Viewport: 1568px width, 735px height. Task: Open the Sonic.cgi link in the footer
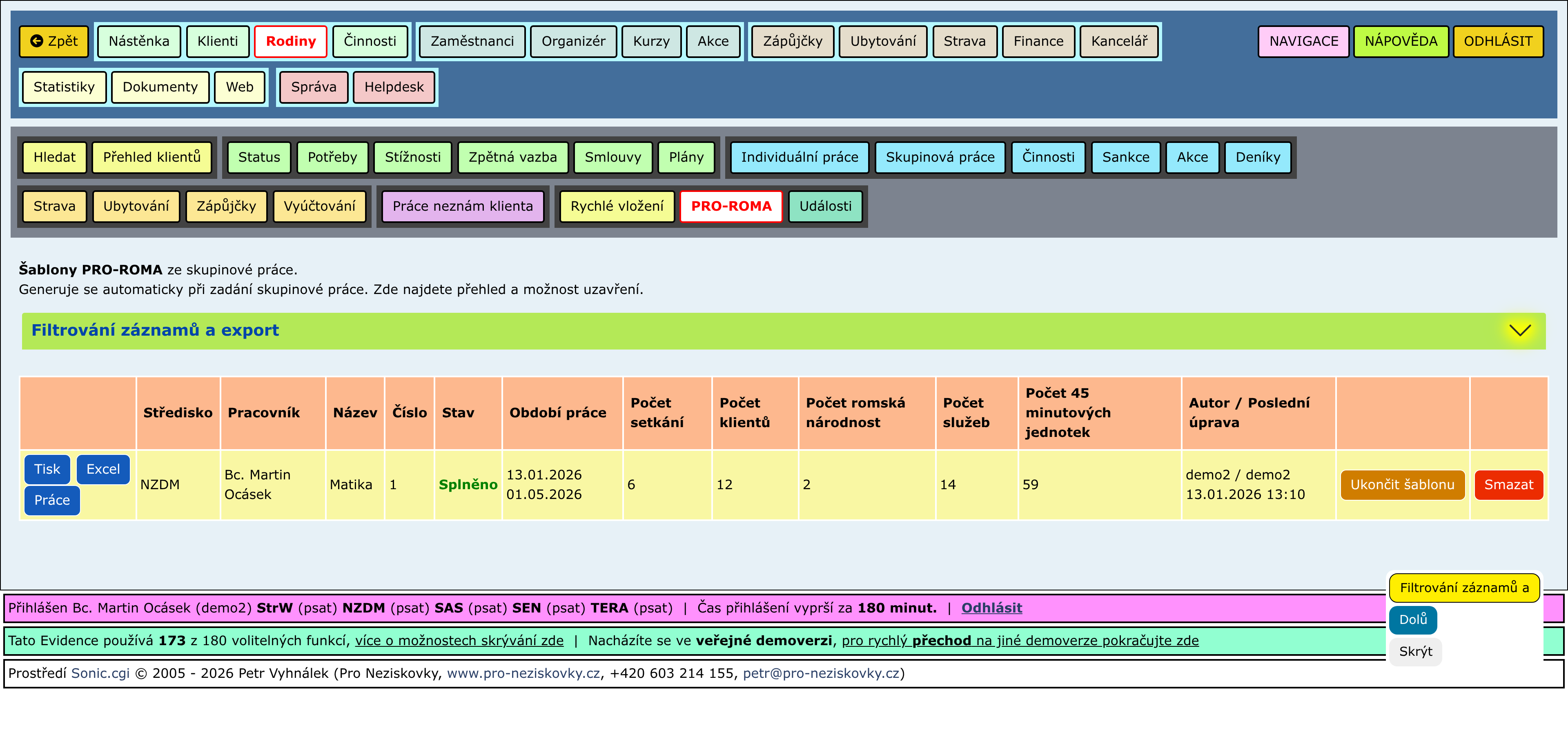tap(100, 673)
